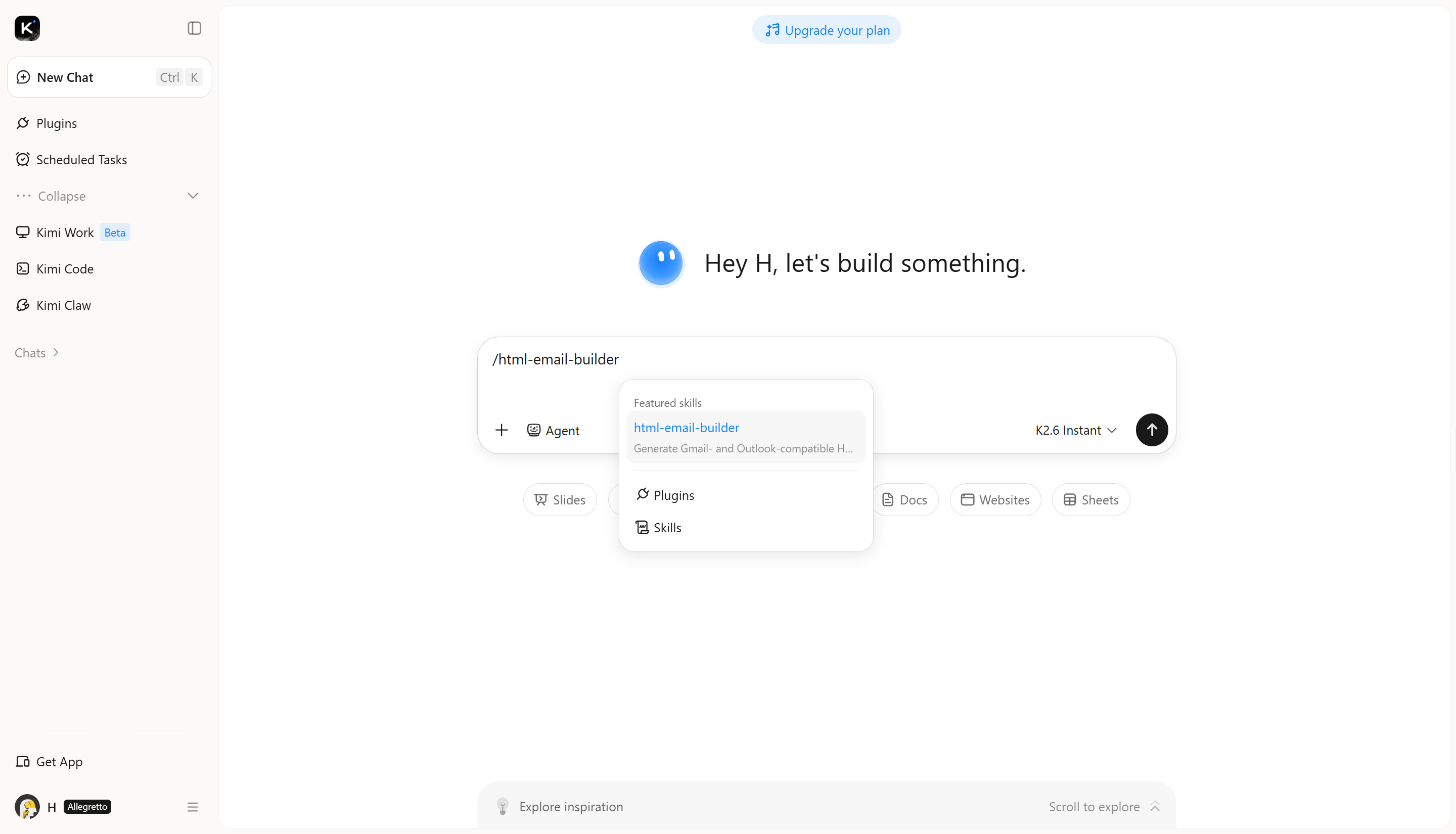Click Upgrade your plan
Image resolution: width=1456 pixels, height=834 pixels.
click(x=827, y=30)
